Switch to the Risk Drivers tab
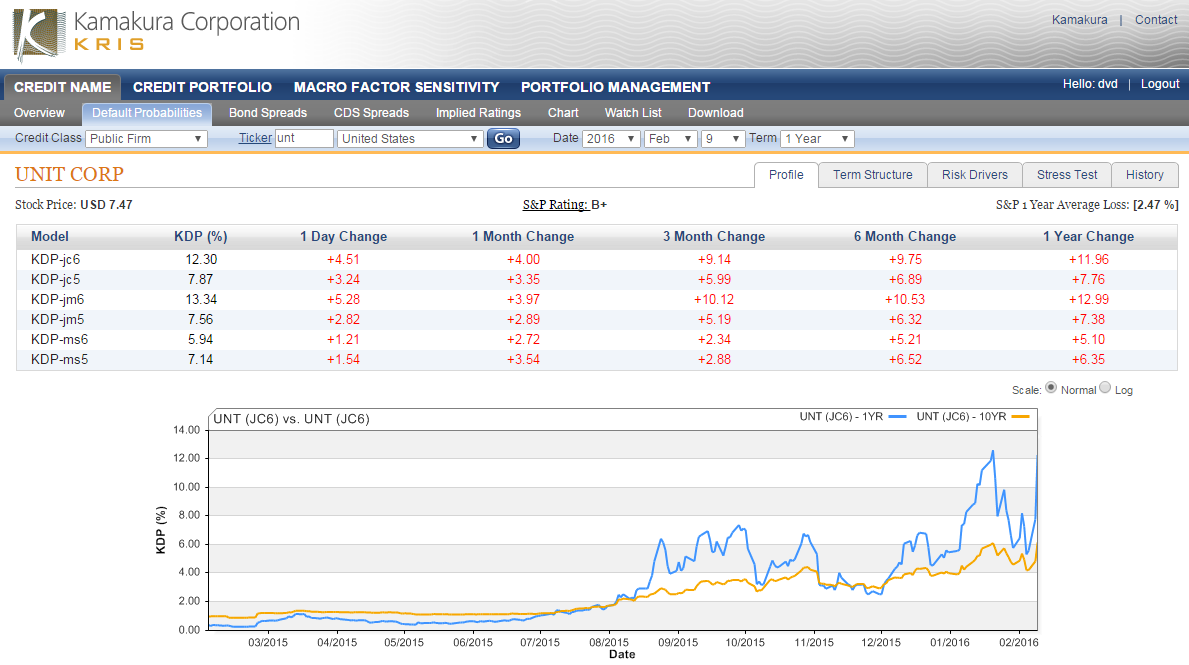1189x665 pixels. pyautogui.click(x=974, y=175)
